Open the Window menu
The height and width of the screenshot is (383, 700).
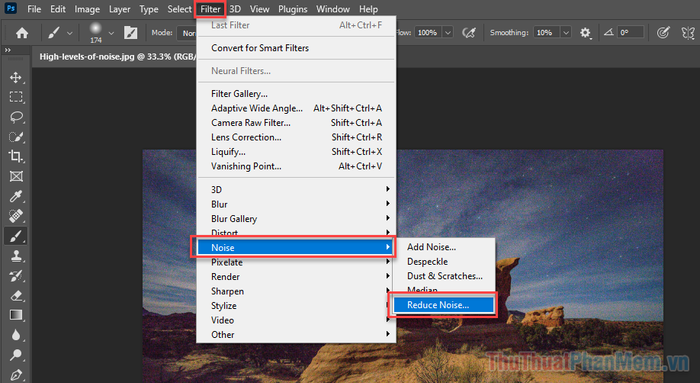tap(333, 9)
